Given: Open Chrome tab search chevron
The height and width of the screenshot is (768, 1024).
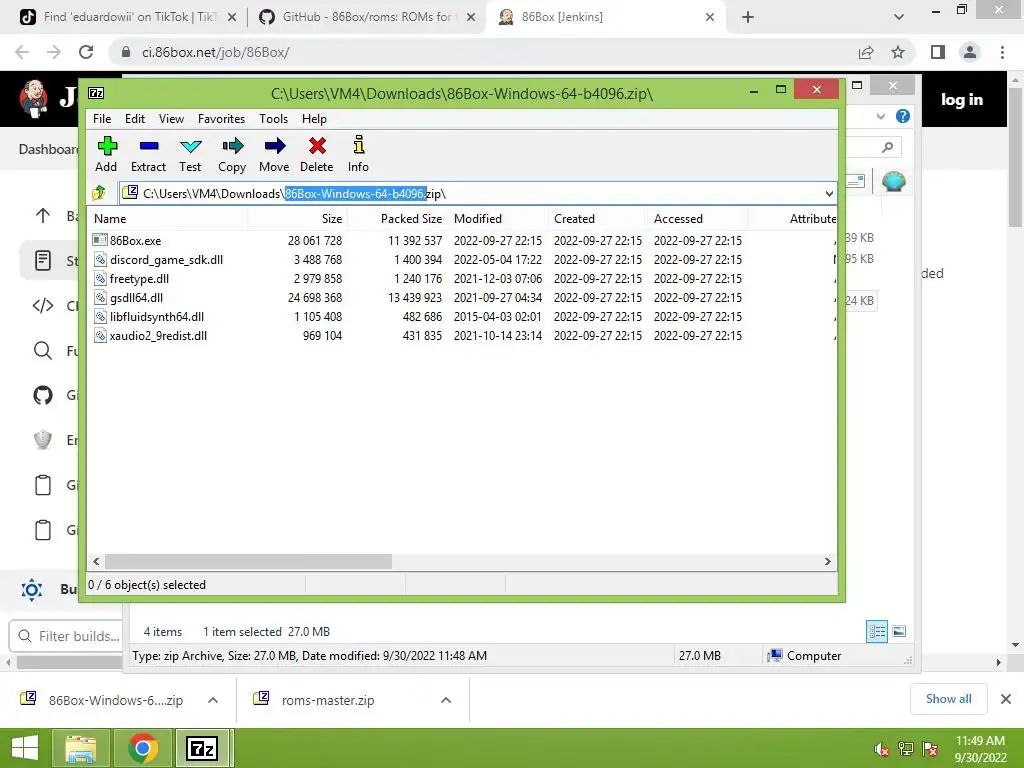Looking at the screenshot, I should pyautogui.click(x=899, y=18).
